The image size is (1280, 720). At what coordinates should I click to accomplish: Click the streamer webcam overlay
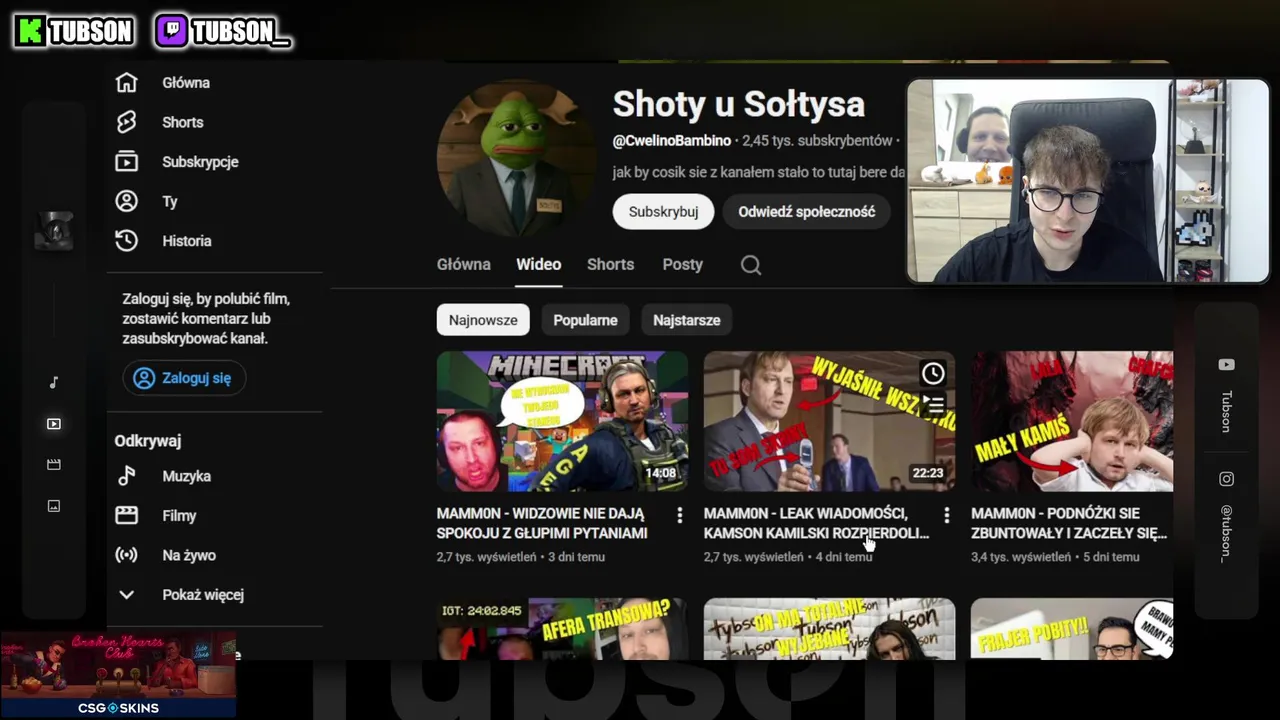(1088, 181)
